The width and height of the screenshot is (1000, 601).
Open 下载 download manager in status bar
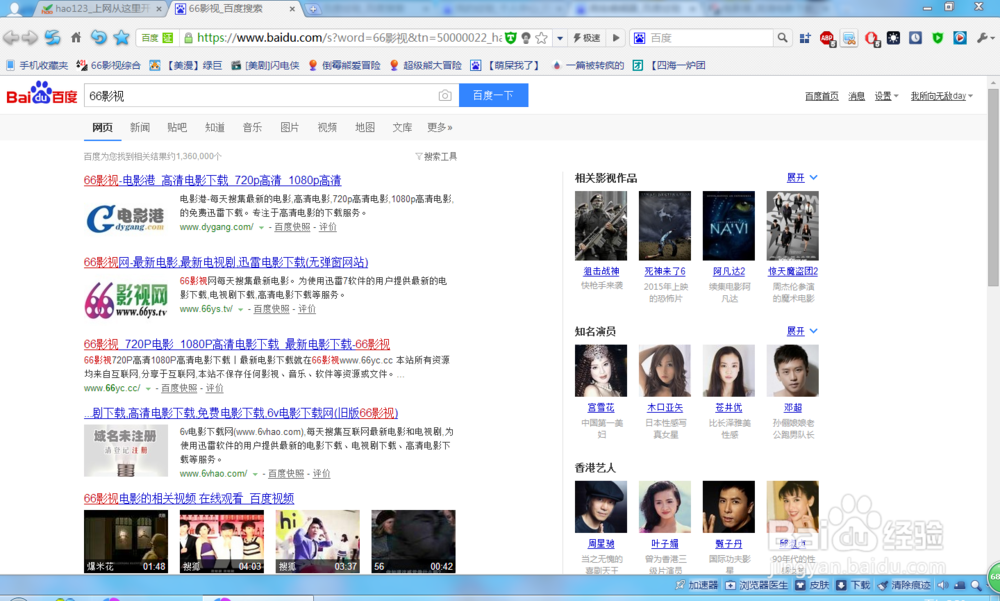(x=853, y=585)
